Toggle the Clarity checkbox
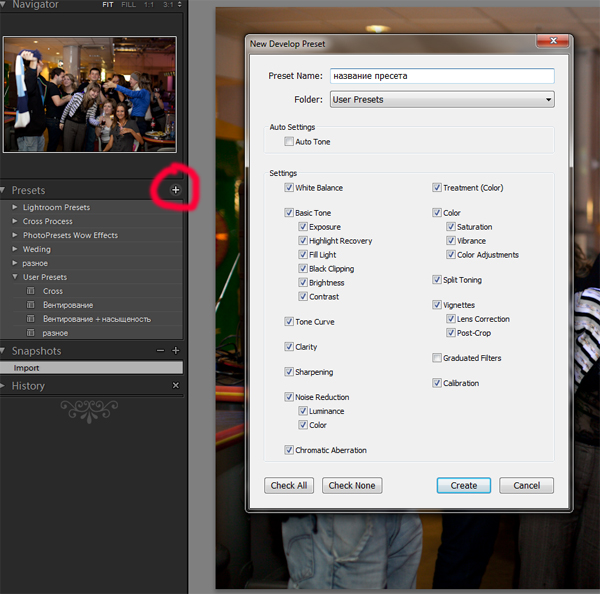Viewport: 600px width, 594px height. tap(289, 347)
